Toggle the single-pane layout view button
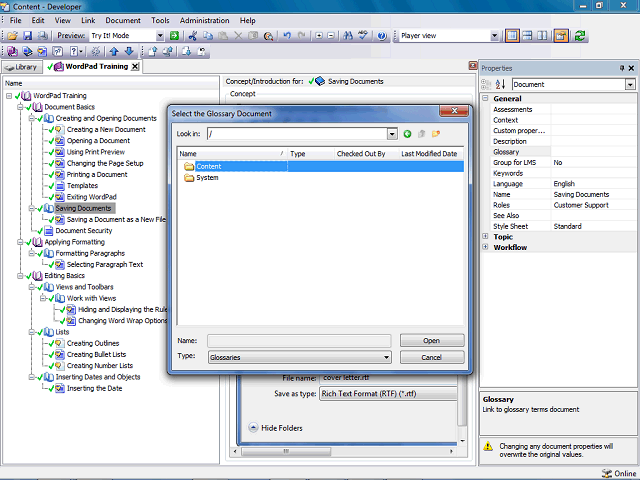The image size is (640, 480). click(x=512, y=36)
